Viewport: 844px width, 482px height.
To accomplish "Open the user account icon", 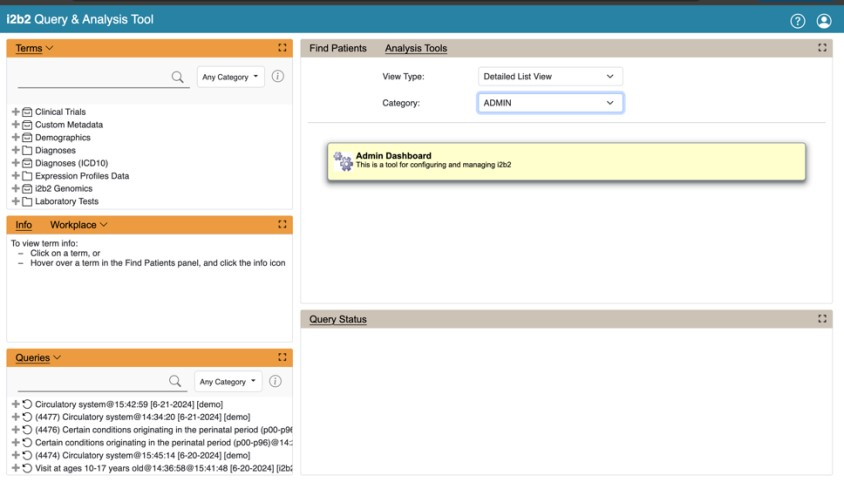I will [824, 21].
